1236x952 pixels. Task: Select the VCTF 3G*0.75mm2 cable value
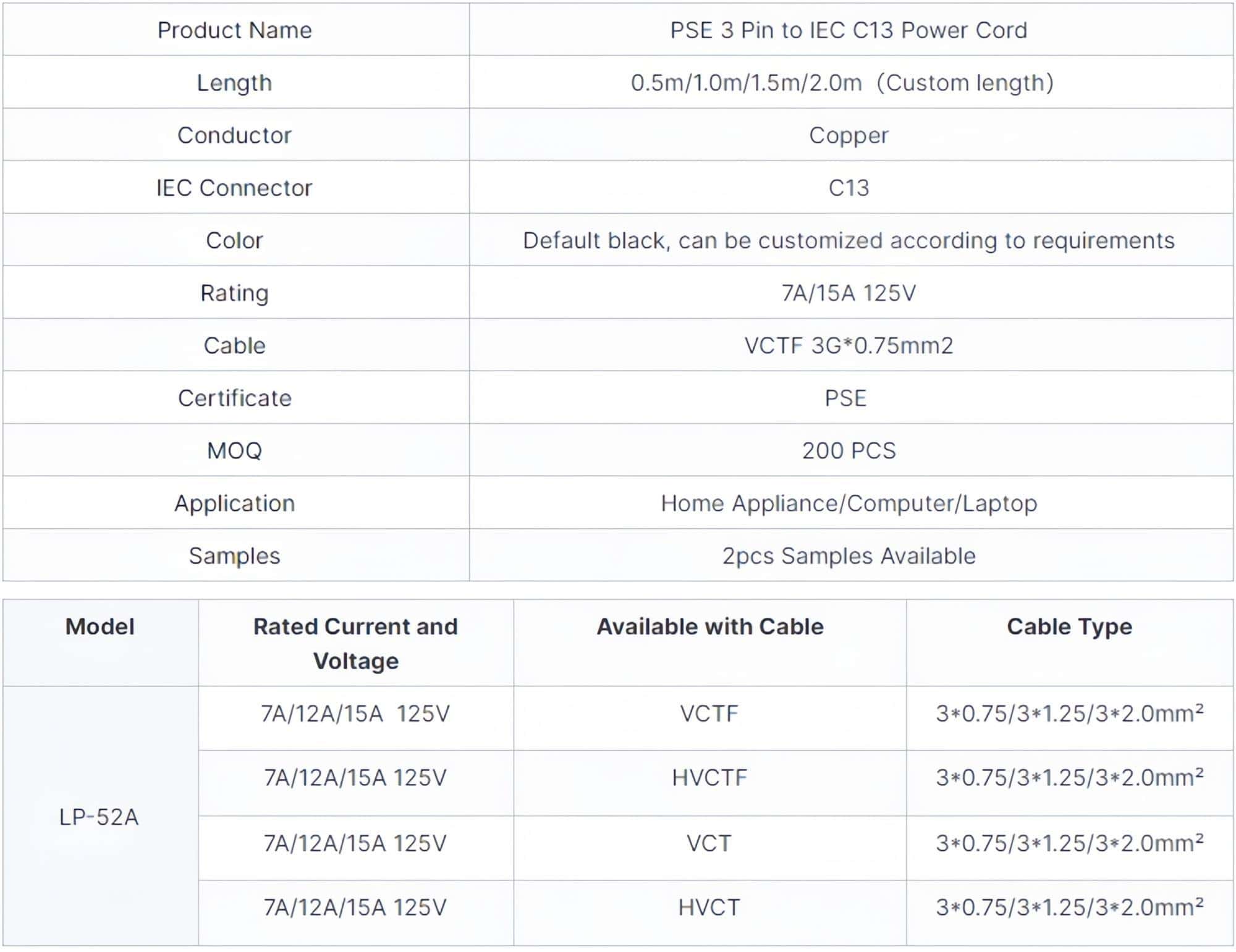[x=849, y=345]
